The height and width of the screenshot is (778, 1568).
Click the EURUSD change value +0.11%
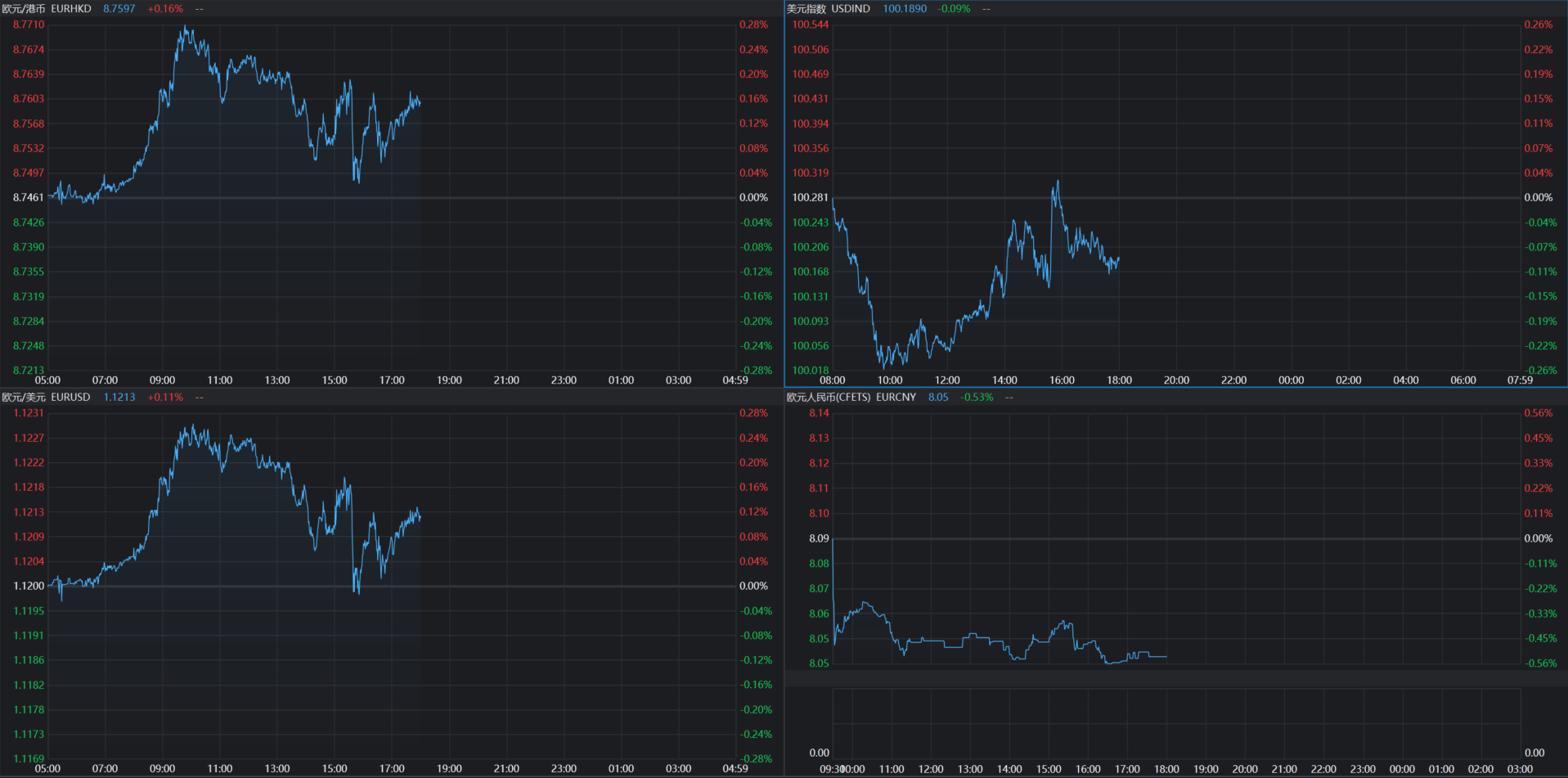[165, 397]
